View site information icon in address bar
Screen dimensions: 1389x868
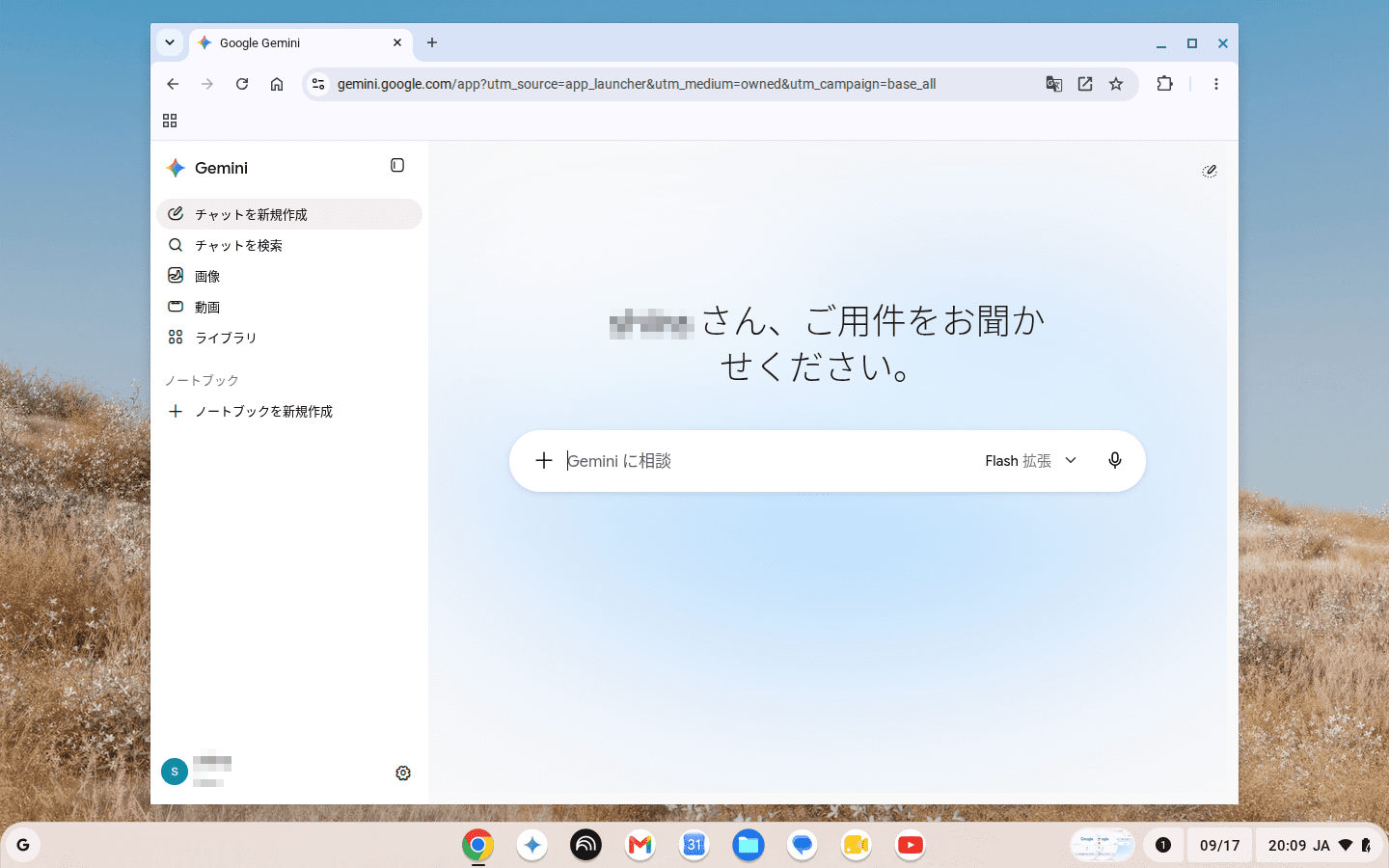pos(318,84)
